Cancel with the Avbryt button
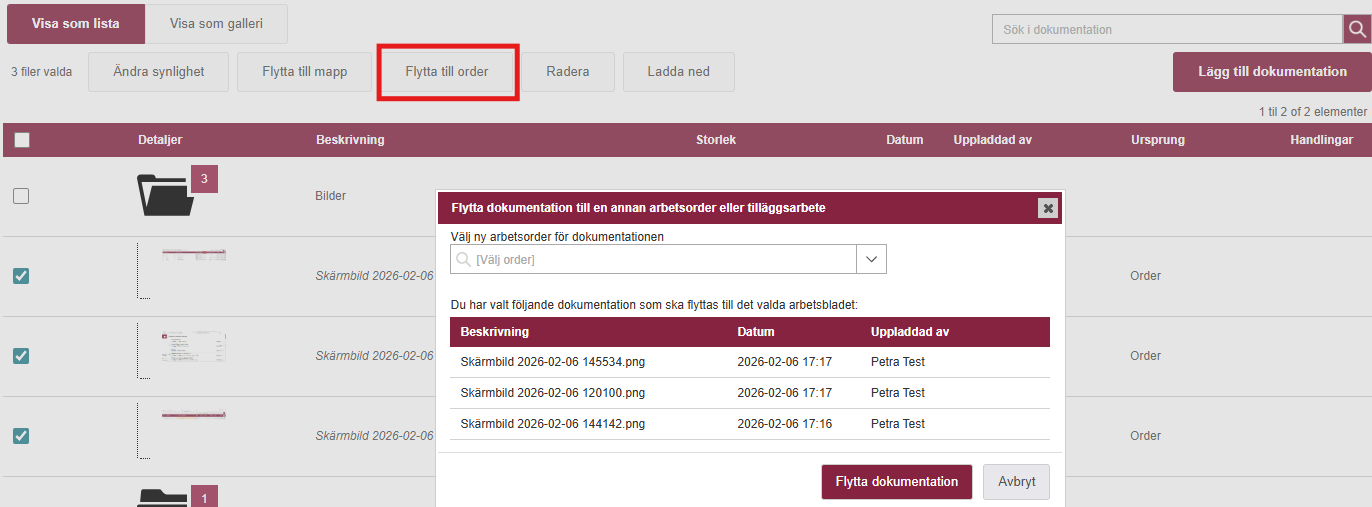The image size is (1372, 507). [1016, 482]
